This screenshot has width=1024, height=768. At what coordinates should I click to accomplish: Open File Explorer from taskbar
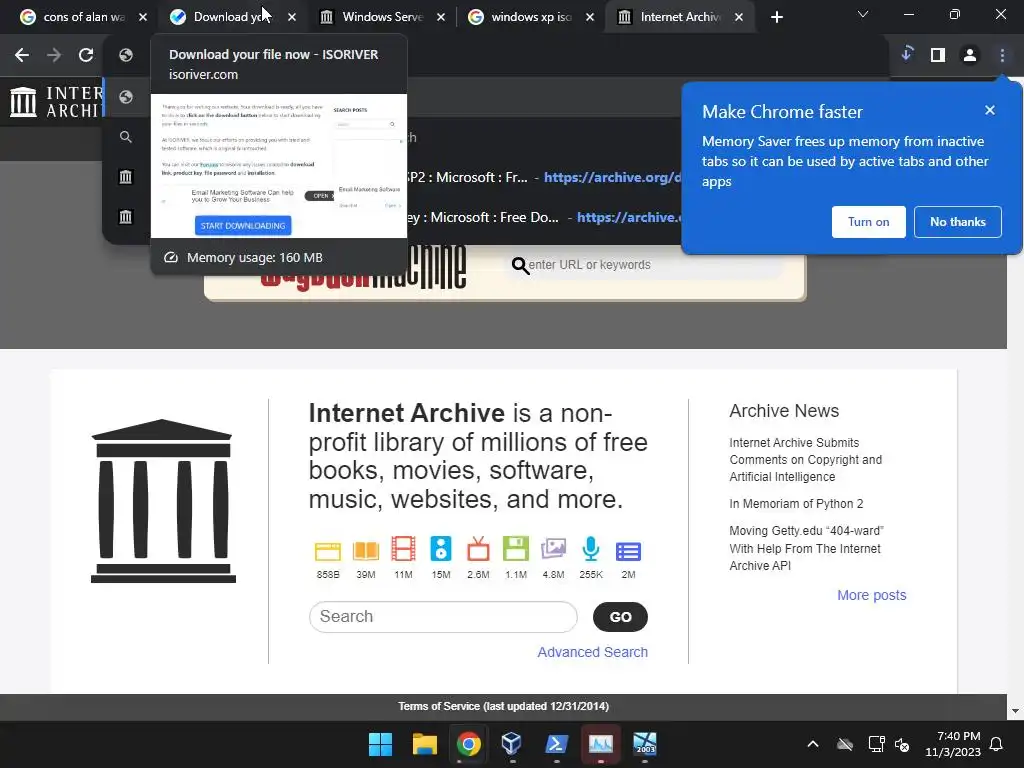coord(424,744)
